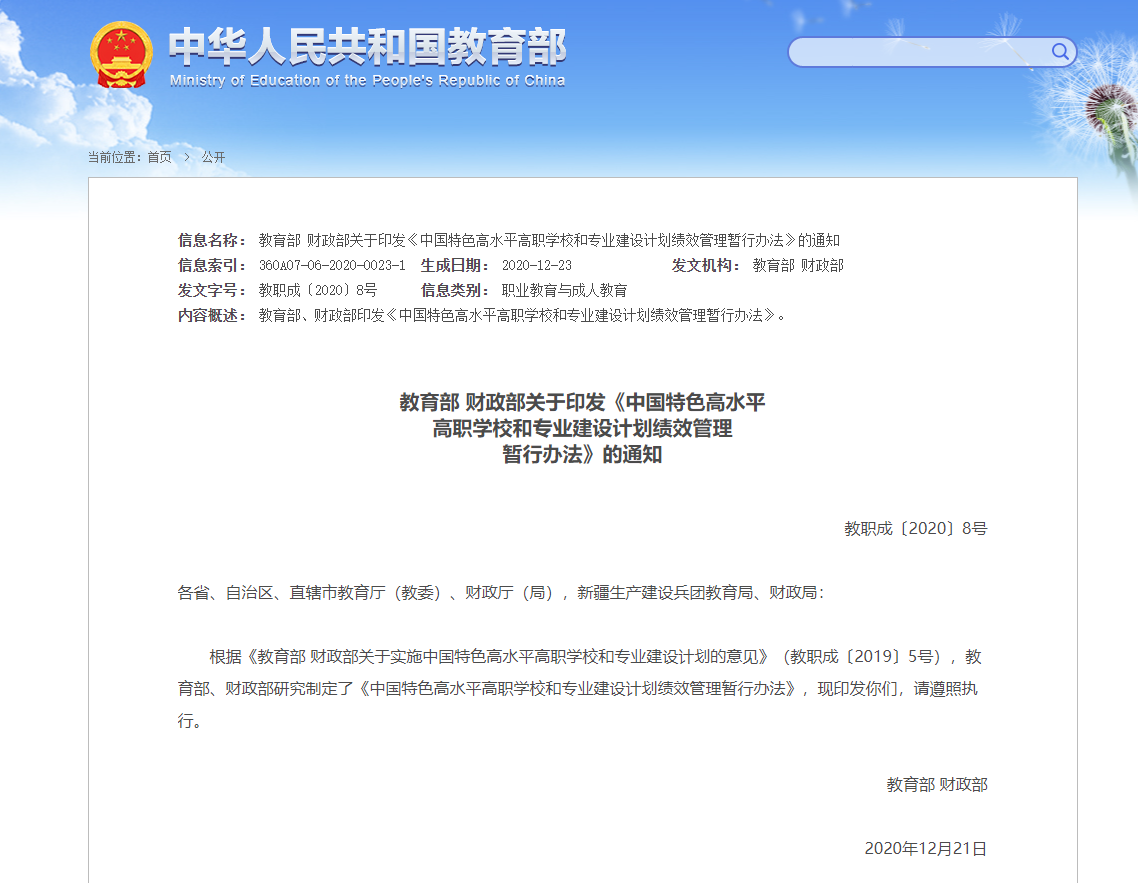Image resolution: width=1138 pixels, height=883 pixels.
Task: Select index number 360A07-06-2020-0023-1
Action: pos(332,266)
